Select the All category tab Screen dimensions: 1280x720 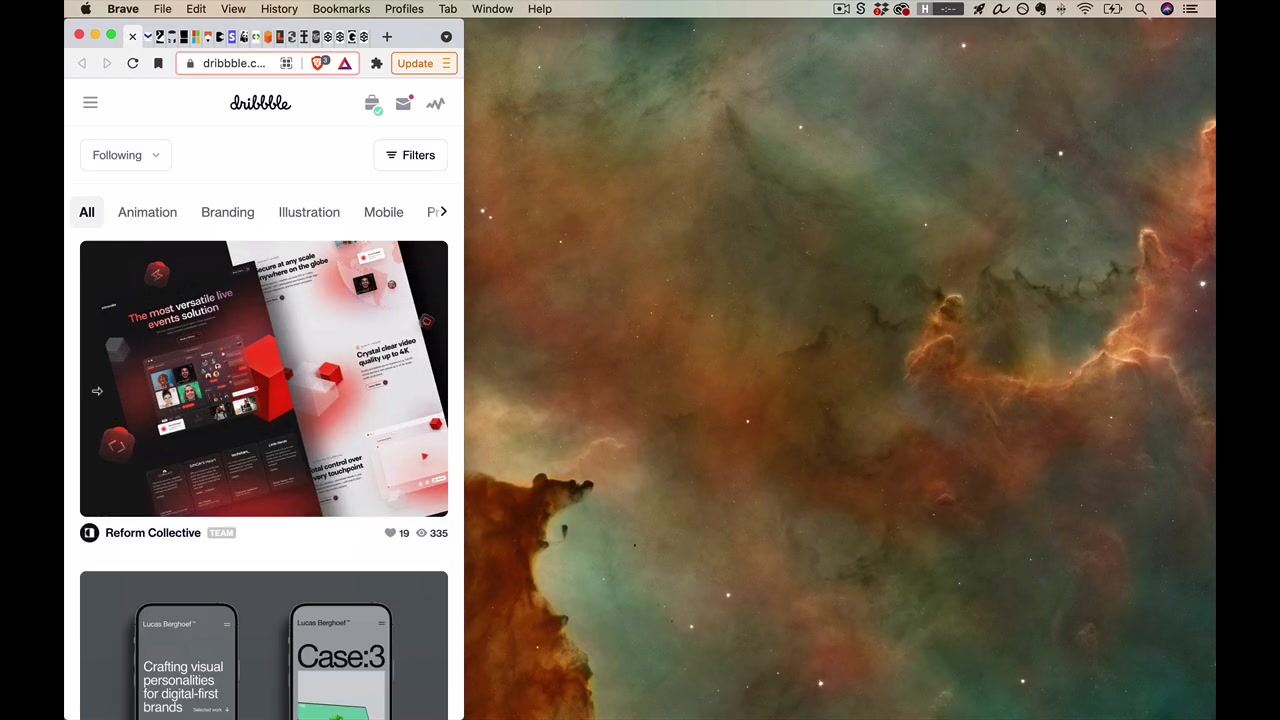87,212
